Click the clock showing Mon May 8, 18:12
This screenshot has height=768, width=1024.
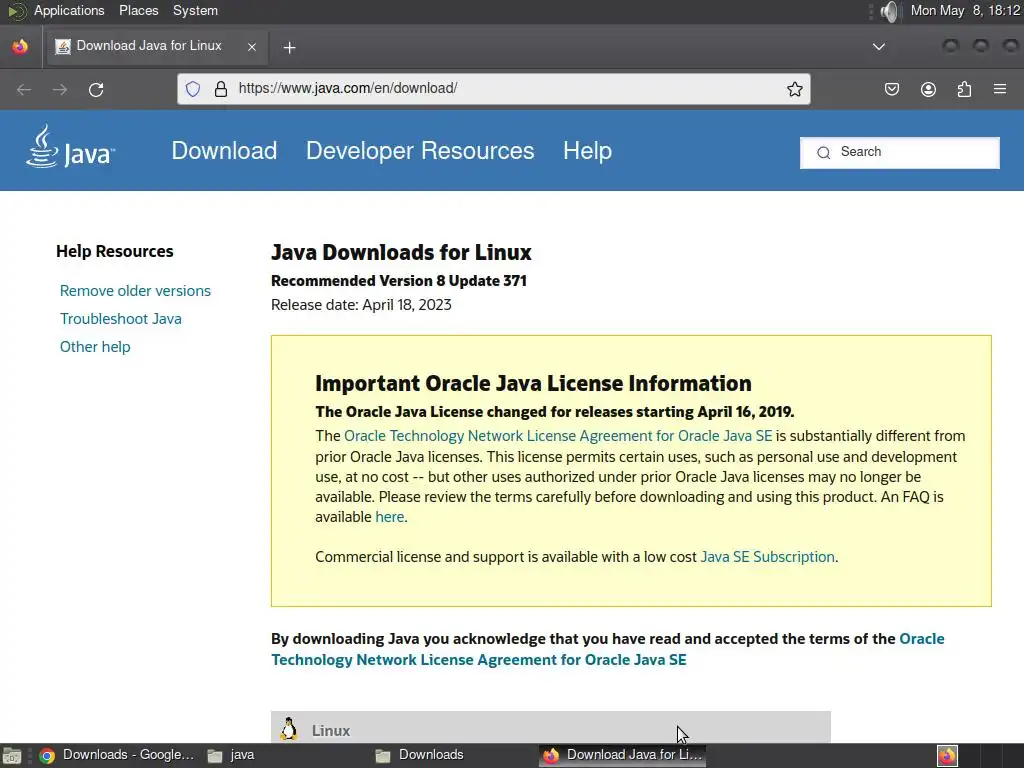click(x=965, y=10)
